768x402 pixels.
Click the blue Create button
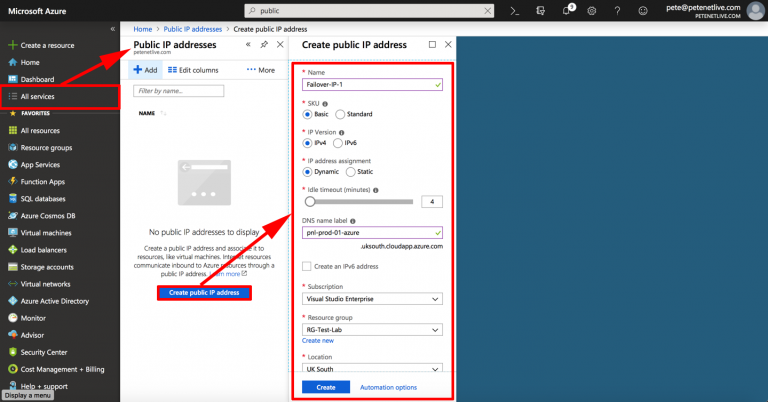(326, 387)
